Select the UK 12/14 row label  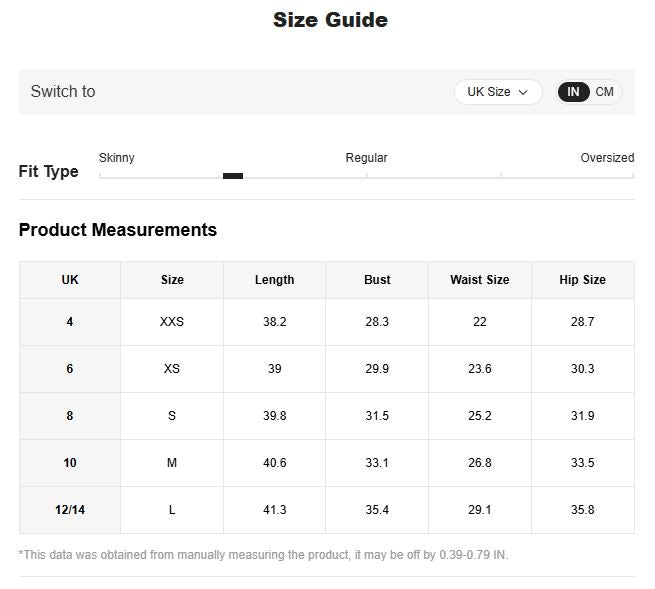[x=70, y=510]
